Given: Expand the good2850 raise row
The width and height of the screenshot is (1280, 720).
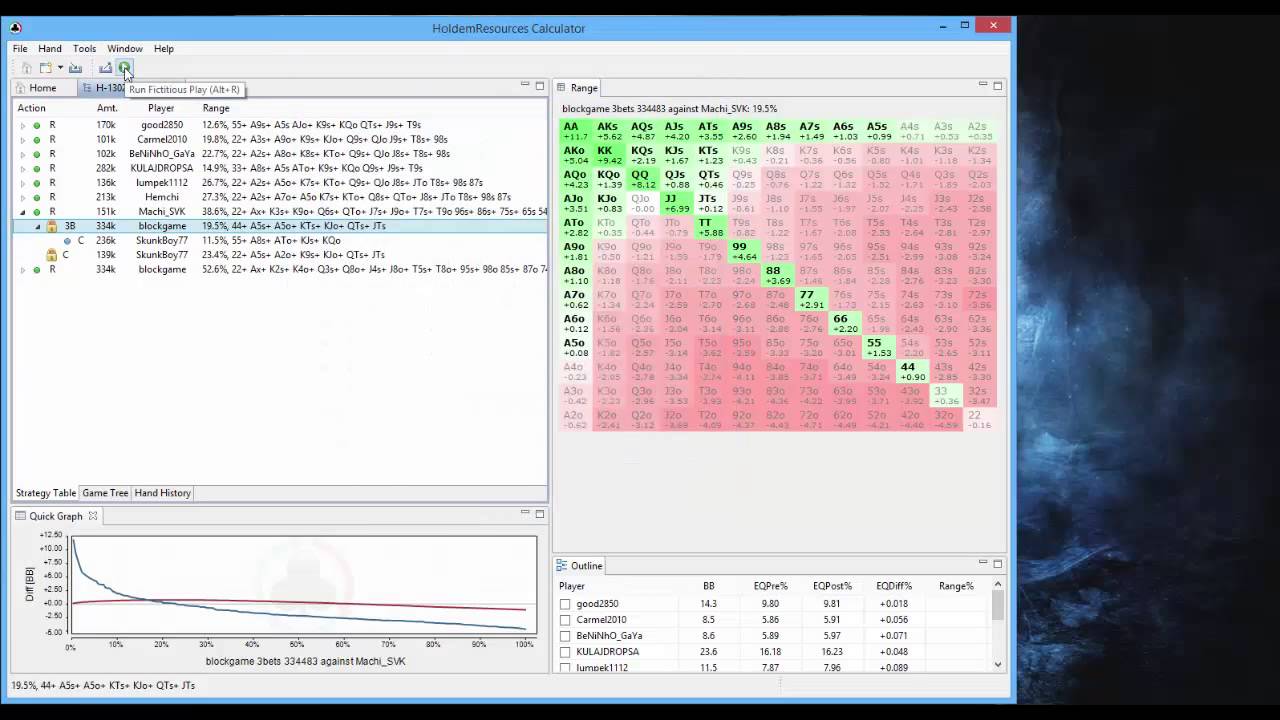Looking at the screenshot, I should coord(23,126).
